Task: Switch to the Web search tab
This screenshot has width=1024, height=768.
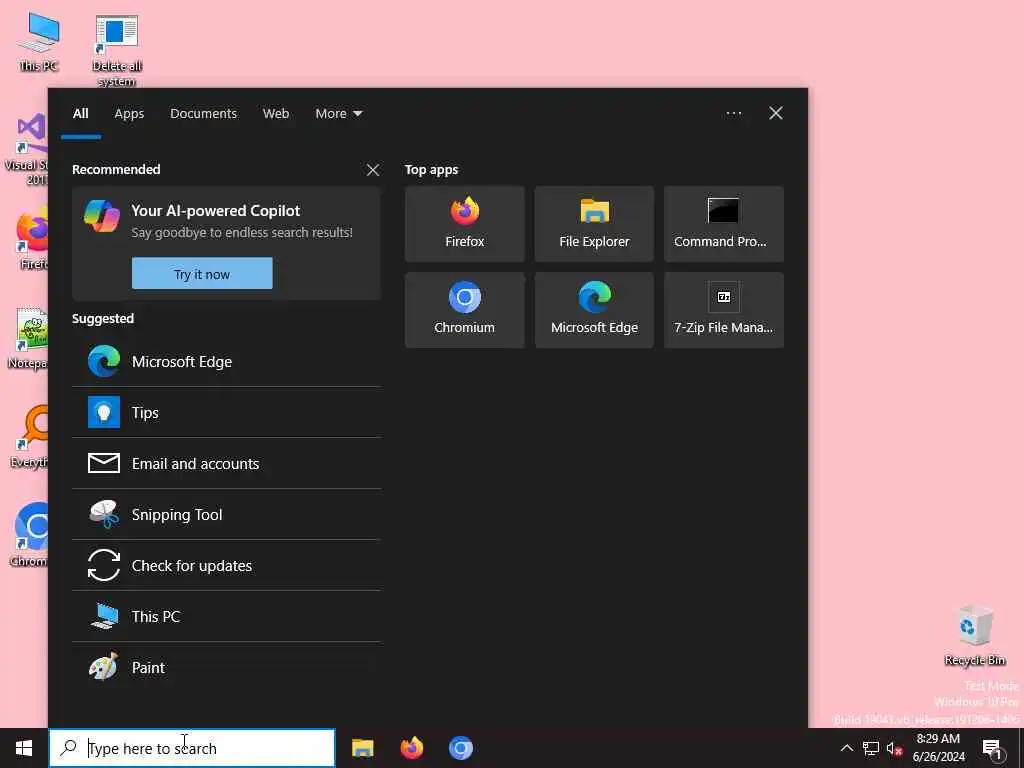Action: 276,114
